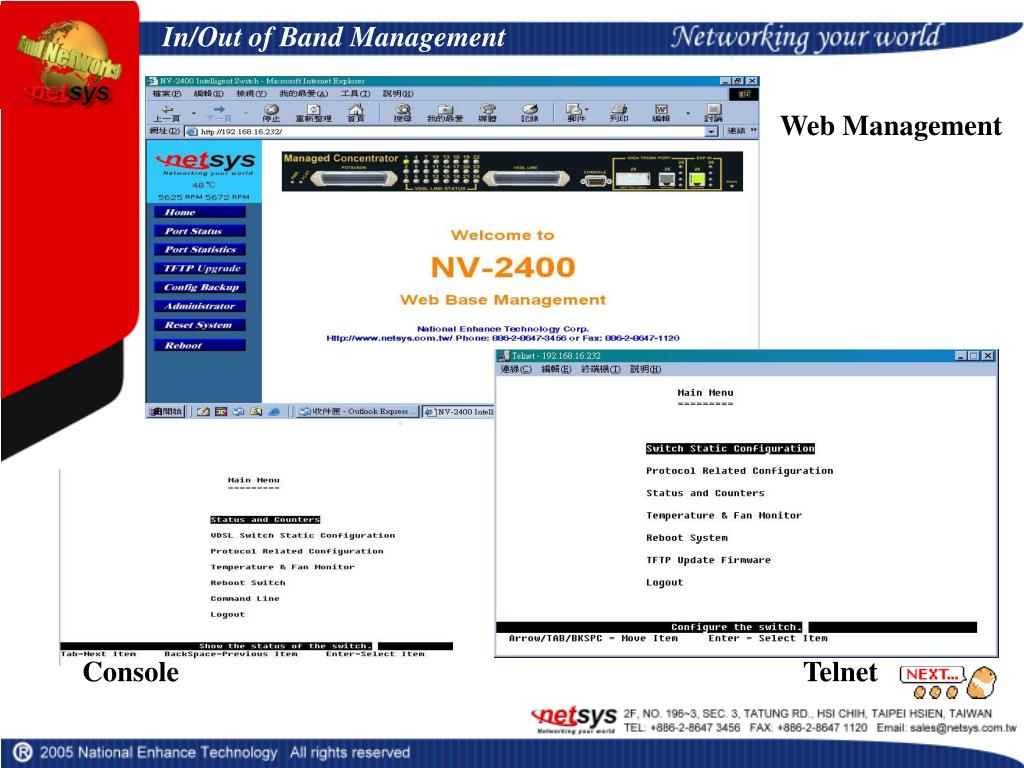Select Protocol Related Configuration in Console menu

tap(296, 551)
